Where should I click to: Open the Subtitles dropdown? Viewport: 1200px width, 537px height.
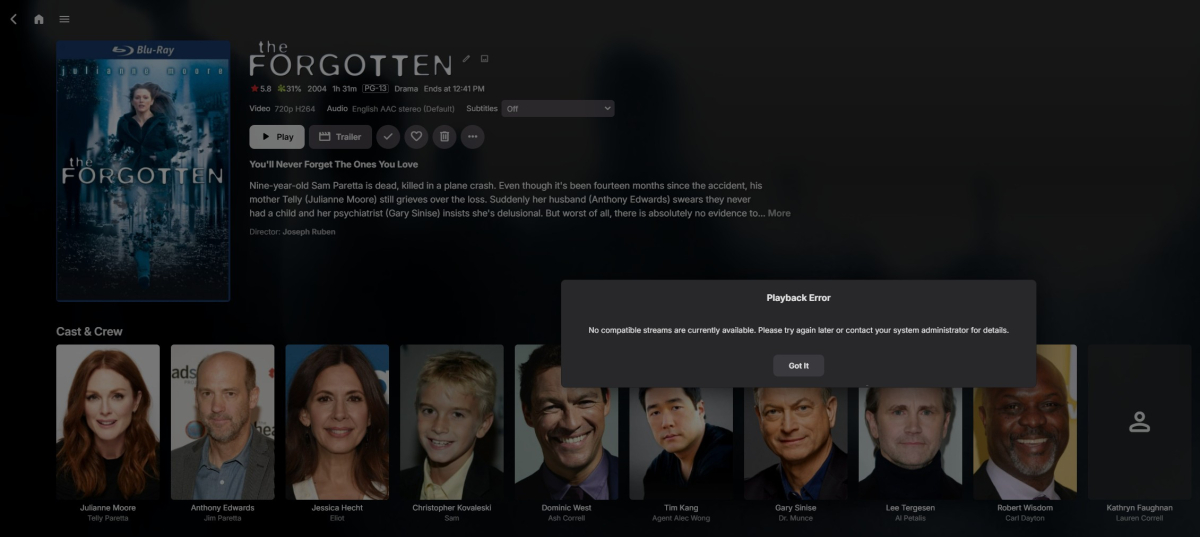pyautogui.click(x=558, y=108)
